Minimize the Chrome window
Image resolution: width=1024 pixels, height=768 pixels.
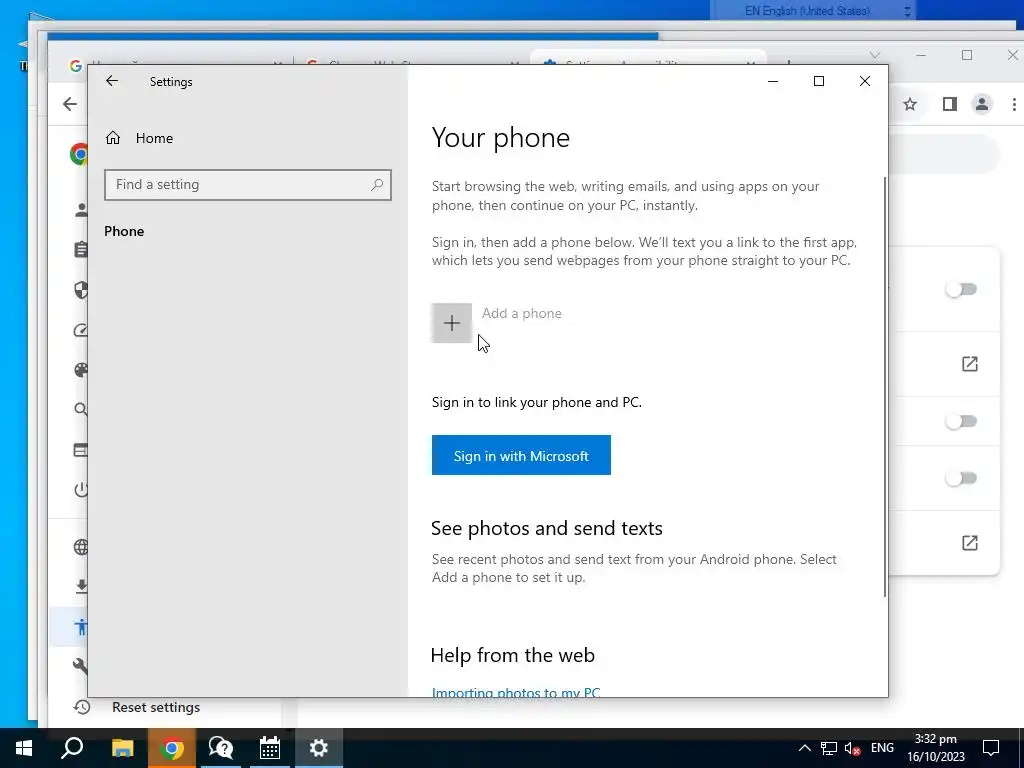click(x=921, y=55)
